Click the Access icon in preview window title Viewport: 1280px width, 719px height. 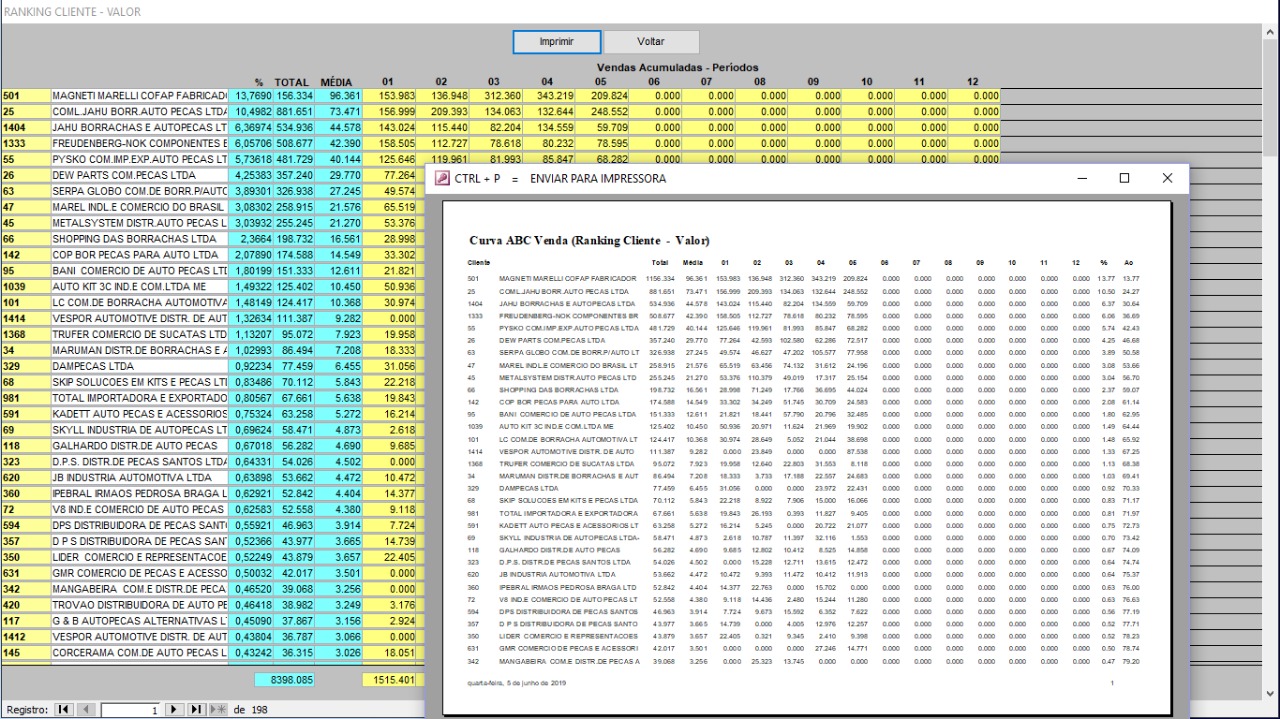pyautogui.click(x=442, y=178)
